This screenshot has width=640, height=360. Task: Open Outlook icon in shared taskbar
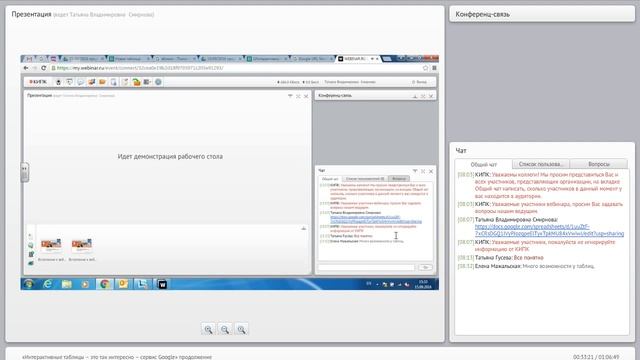[123, 284]
